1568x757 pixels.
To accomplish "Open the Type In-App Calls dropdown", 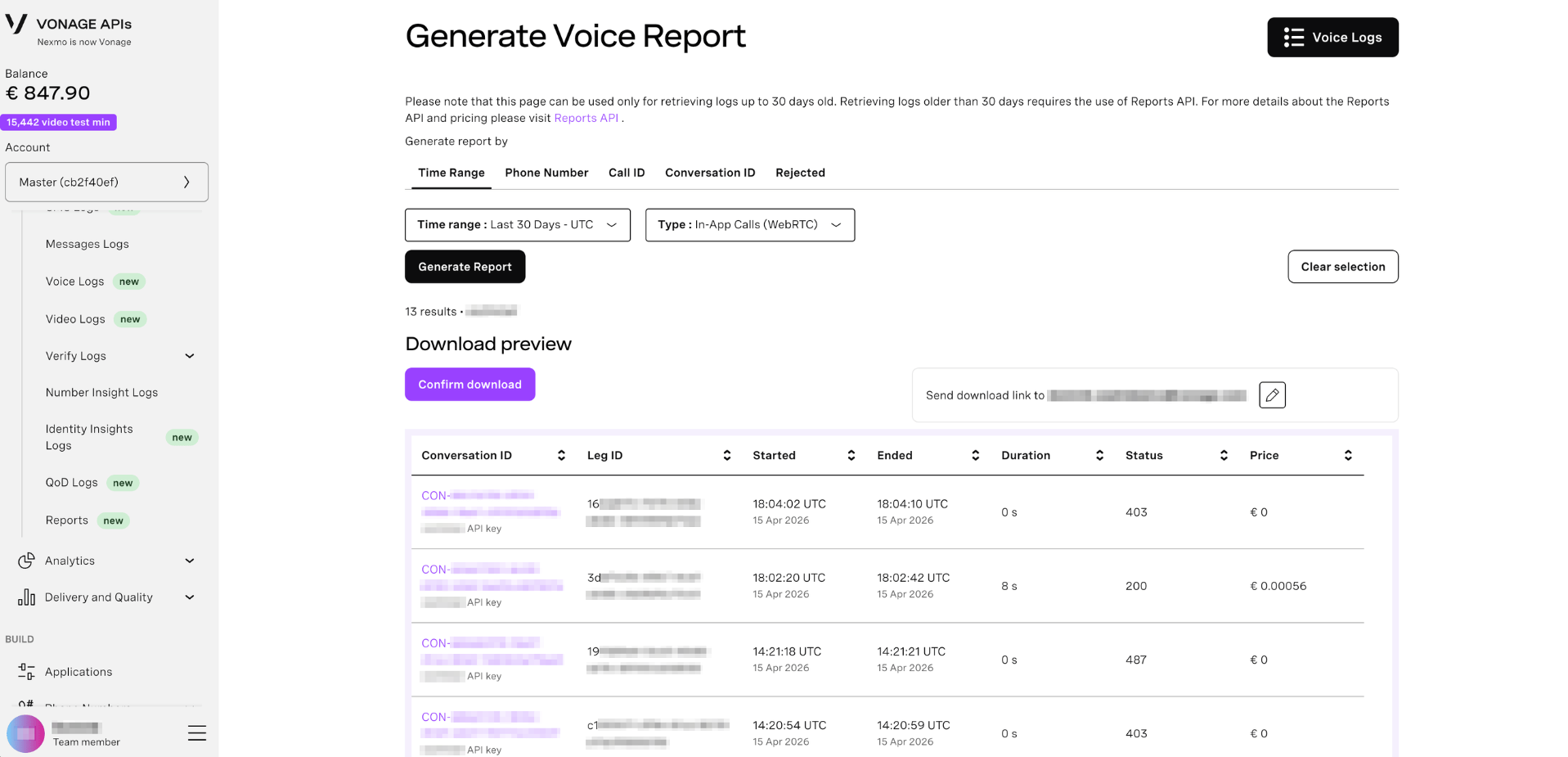I will [750, 225].
